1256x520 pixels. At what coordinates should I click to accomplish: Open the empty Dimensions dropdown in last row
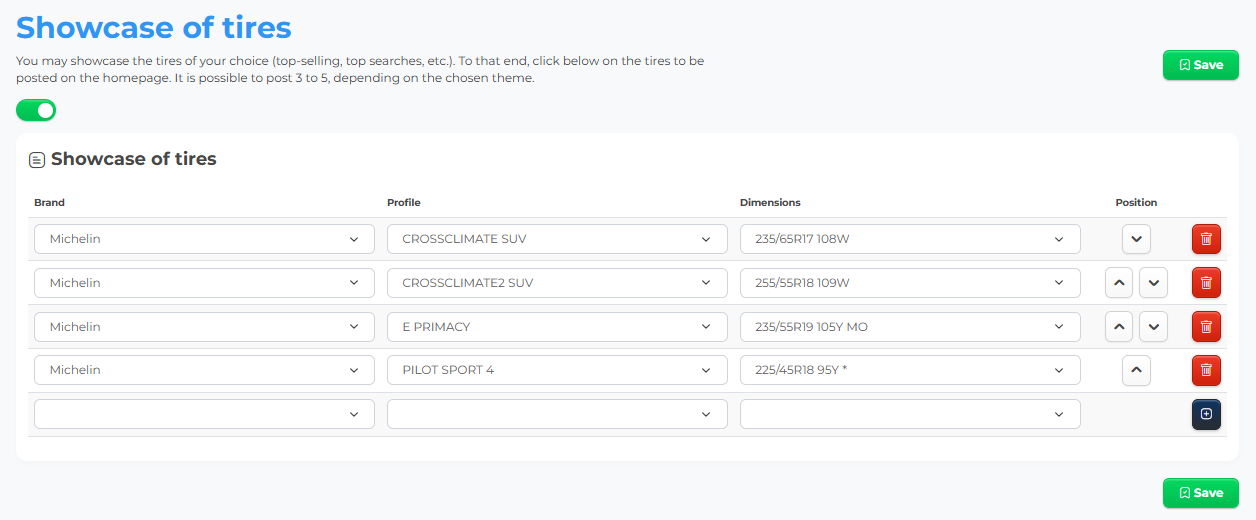pos(910,414)
